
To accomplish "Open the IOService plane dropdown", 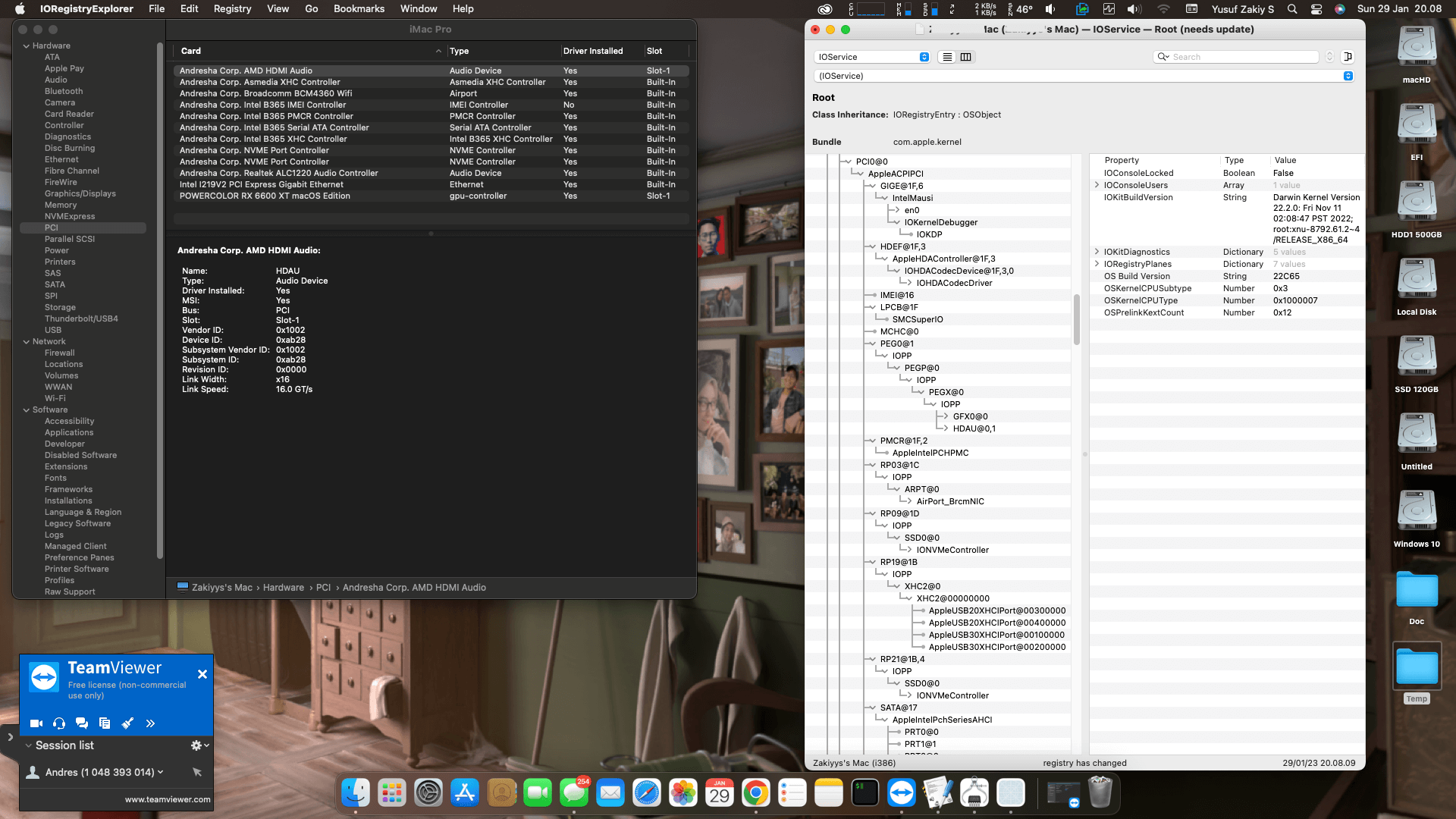I will pyautogui.click(x=872, y=57).
